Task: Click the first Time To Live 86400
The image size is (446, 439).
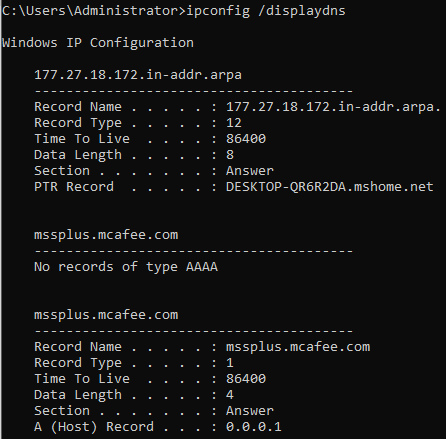Action: (x=246, y=139)
